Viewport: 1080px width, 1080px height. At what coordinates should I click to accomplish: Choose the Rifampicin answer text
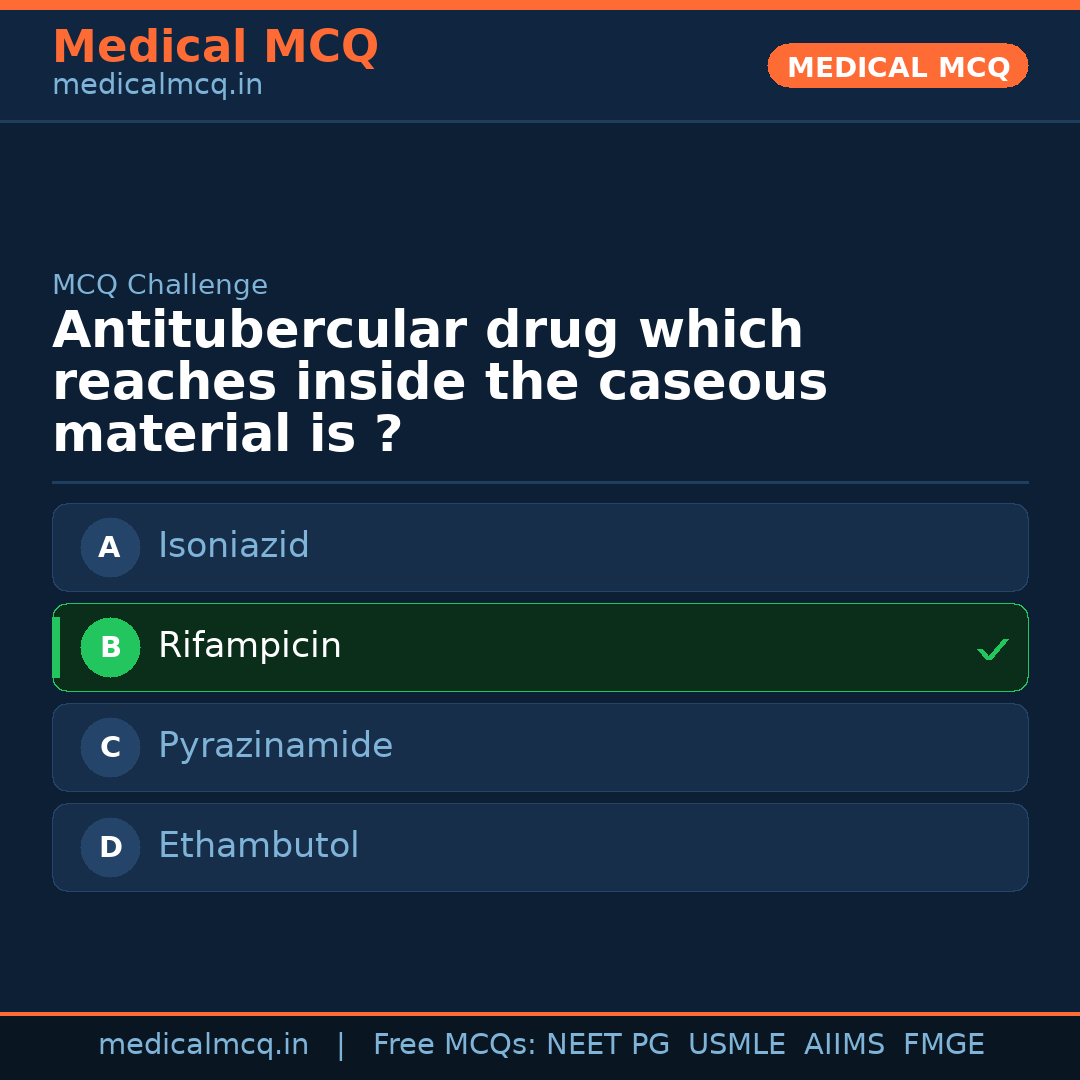(249, 646)
